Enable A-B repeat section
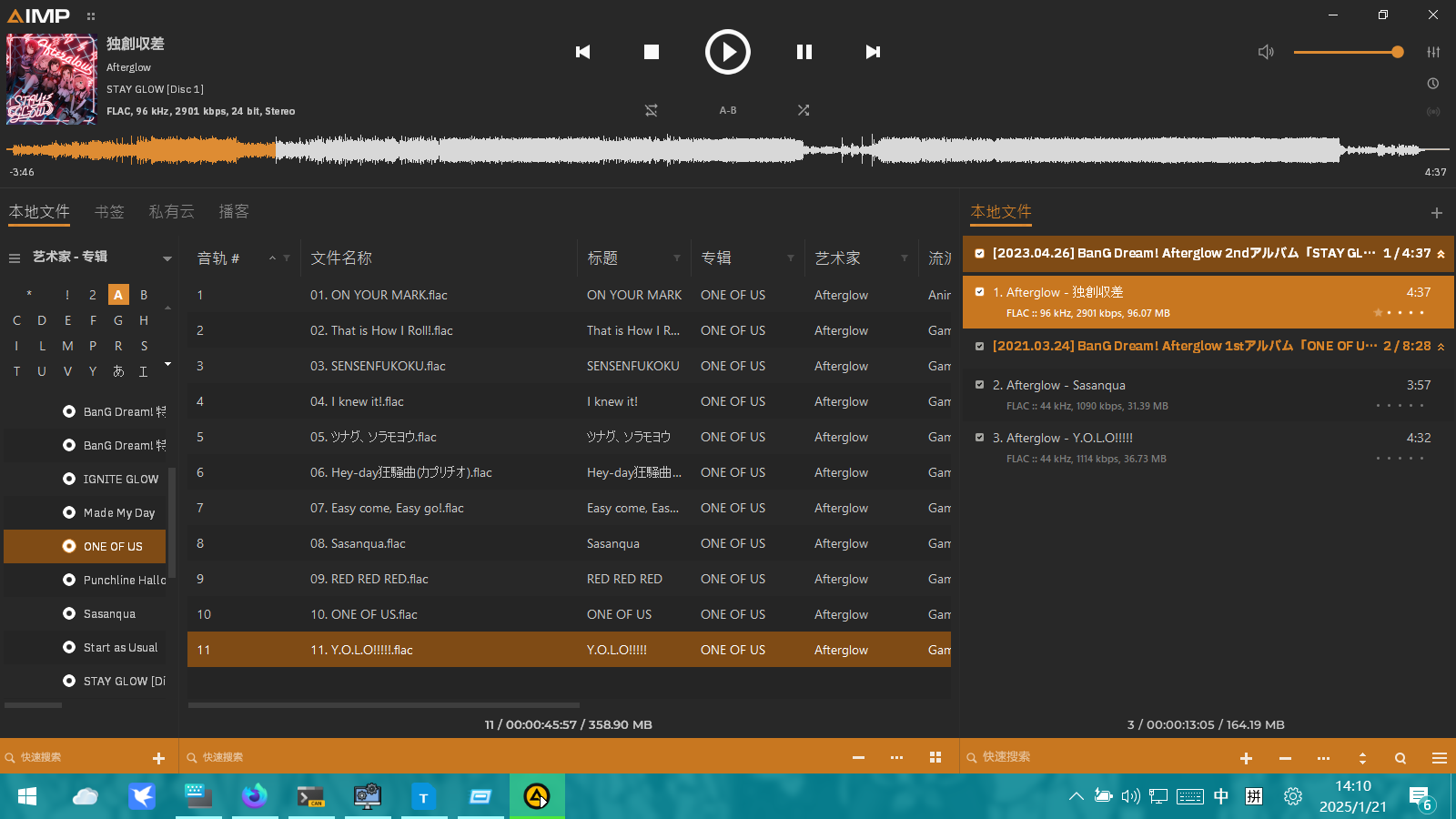Screen dimensions: 1456x819 [728, 110]
